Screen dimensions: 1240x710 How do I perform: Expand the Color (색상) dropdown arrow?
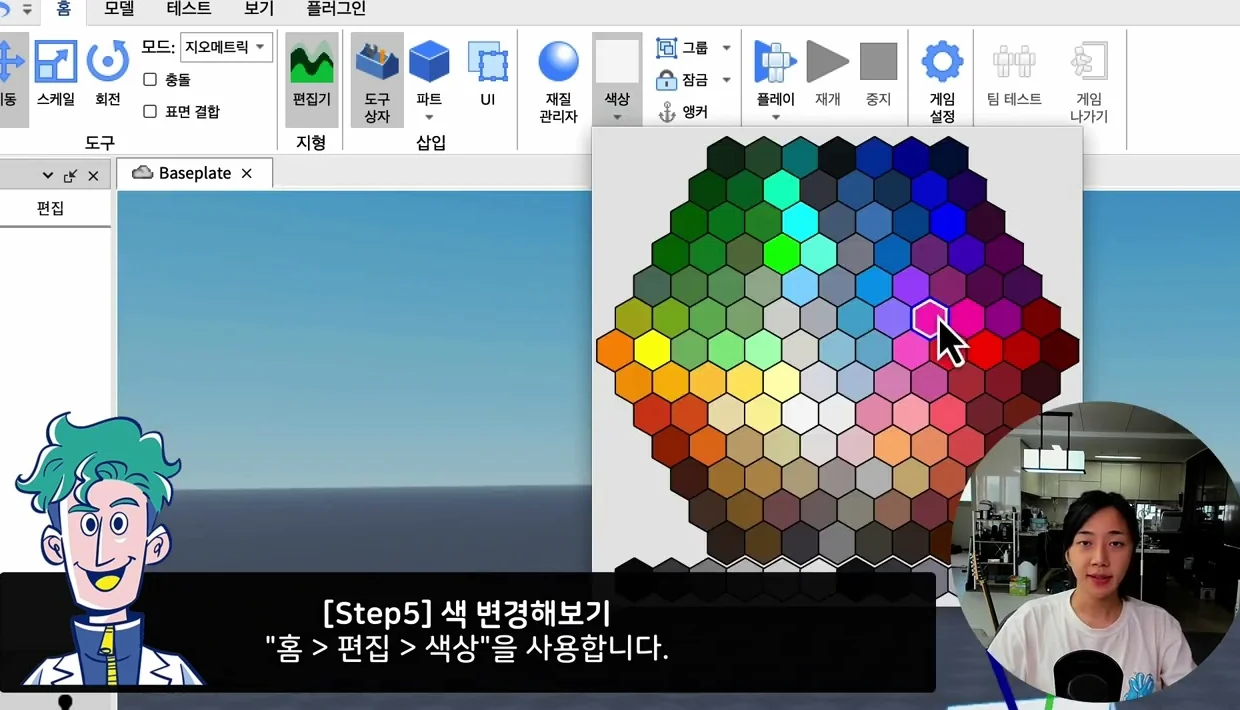point(617,117)
